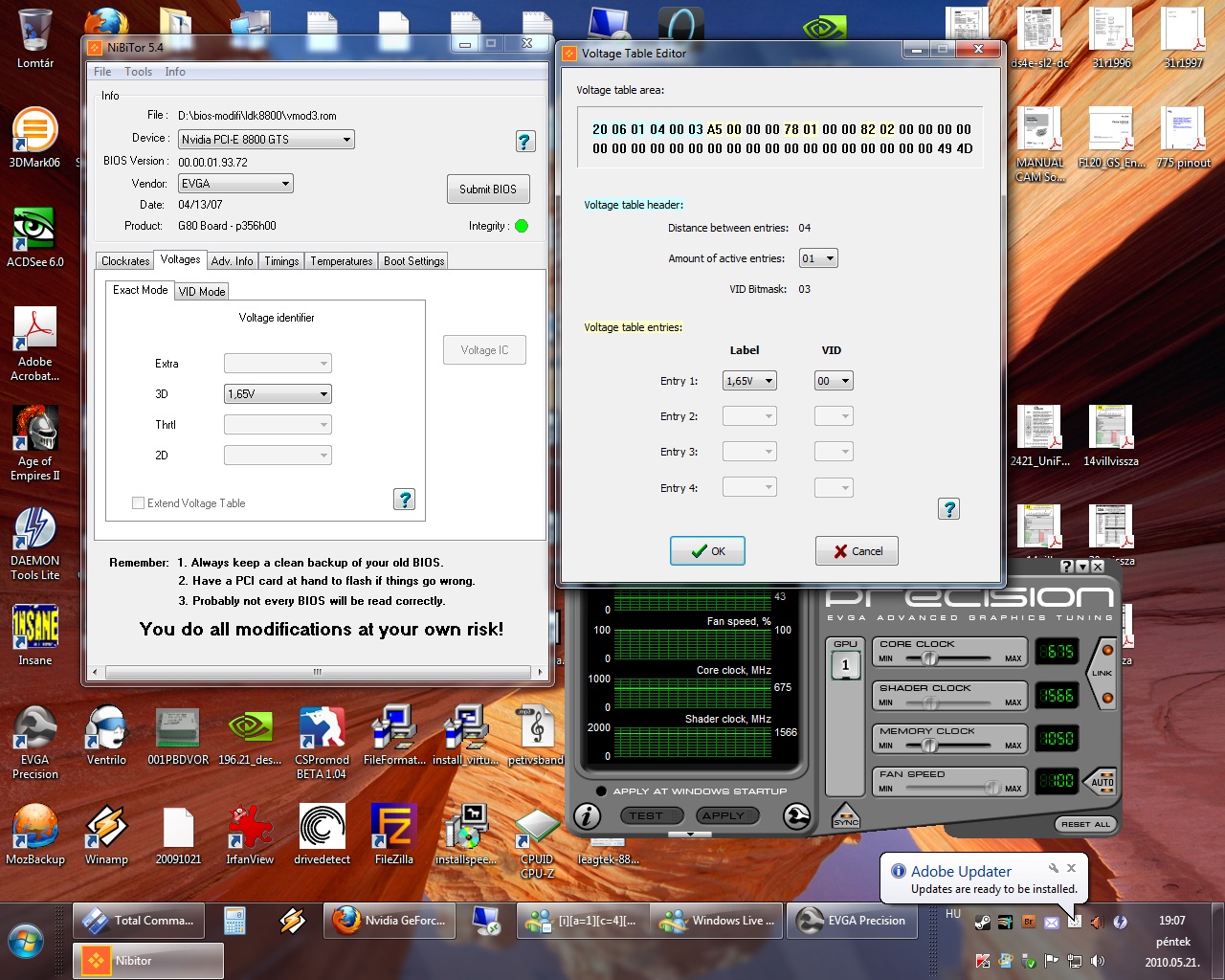
Task: Open the CSPromod BETA 1.04 shortcut
Action: click(x=322, y=742)
